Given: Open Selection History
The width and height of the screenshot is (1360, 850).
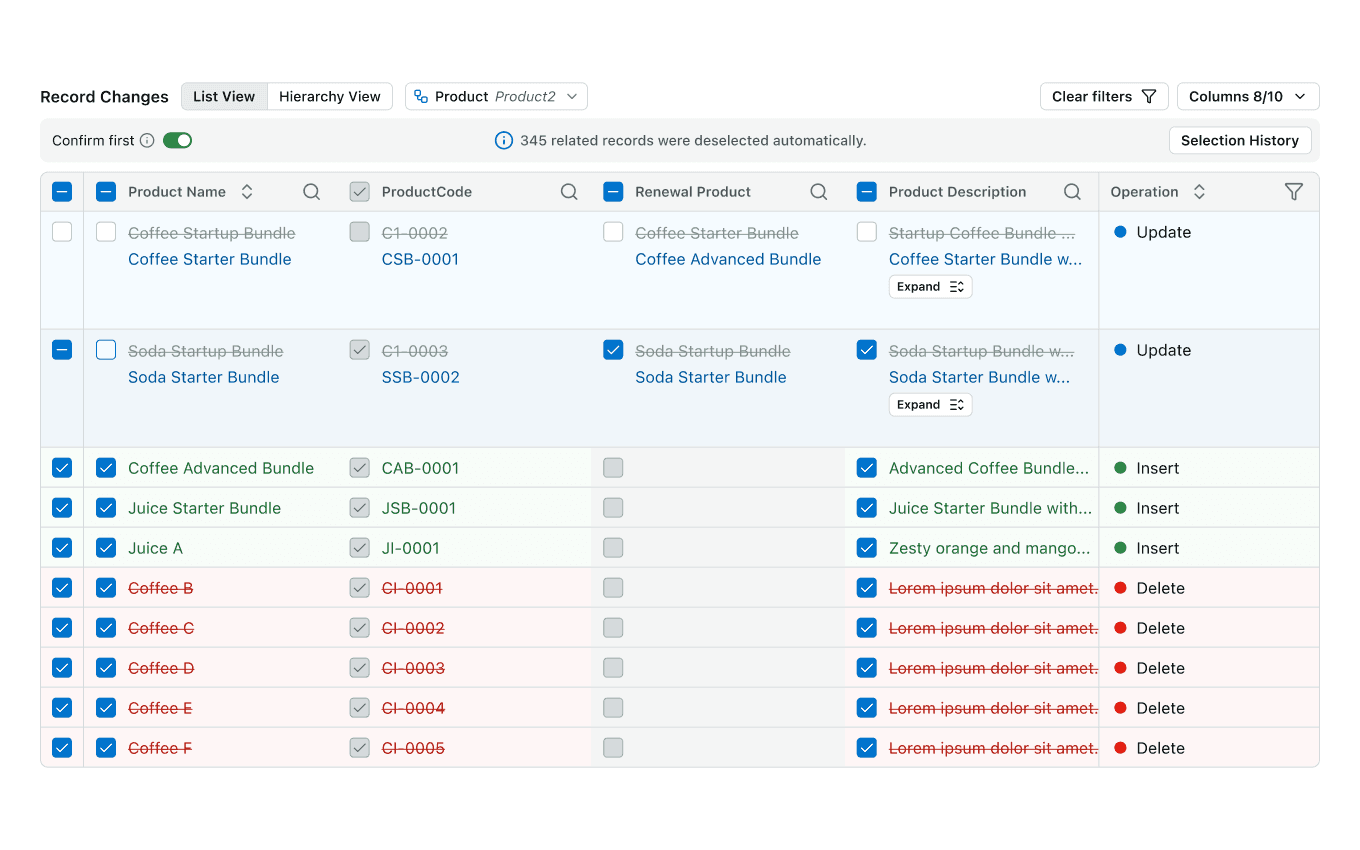Looking at the screenshot, I should [1240, 141].
